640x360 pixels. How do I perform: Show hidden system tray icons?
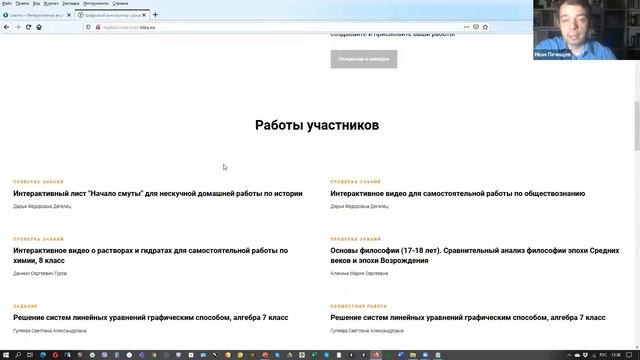point(569,355)
